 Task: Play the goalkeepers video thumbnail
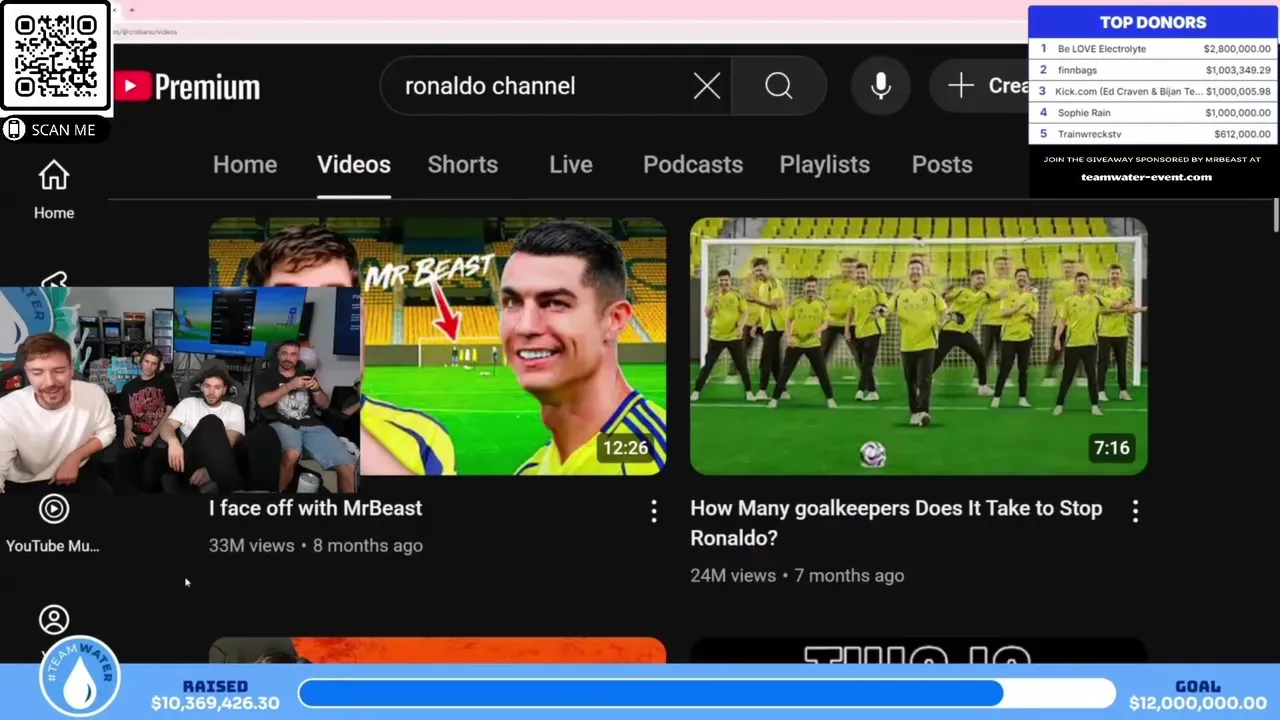[918, 346]
